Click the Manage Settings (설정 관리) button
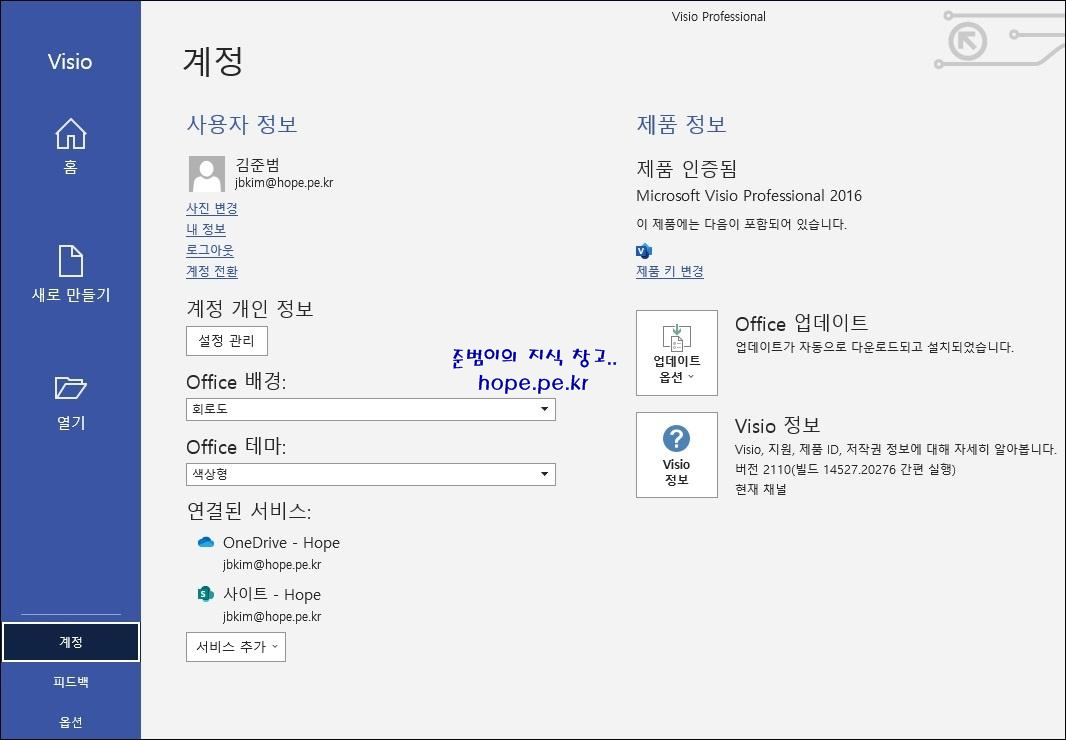The image size is (1066, 740). coord(226,341)
